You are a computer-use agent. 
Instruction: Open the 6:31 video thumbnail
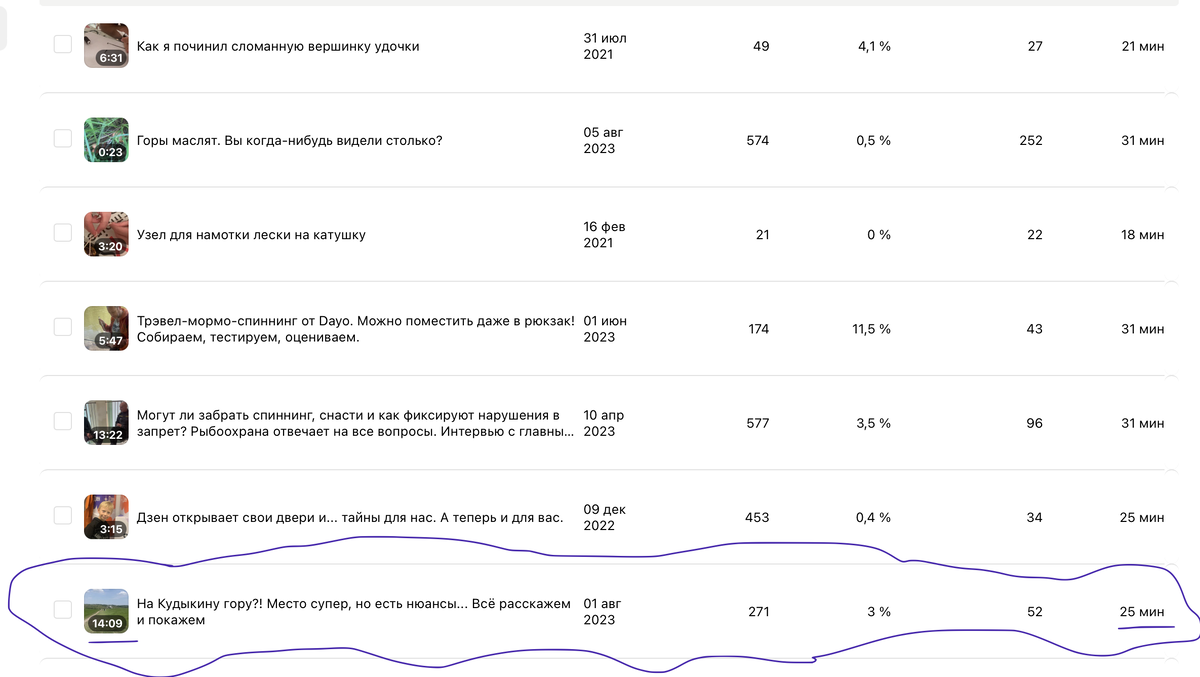(106, 45)
